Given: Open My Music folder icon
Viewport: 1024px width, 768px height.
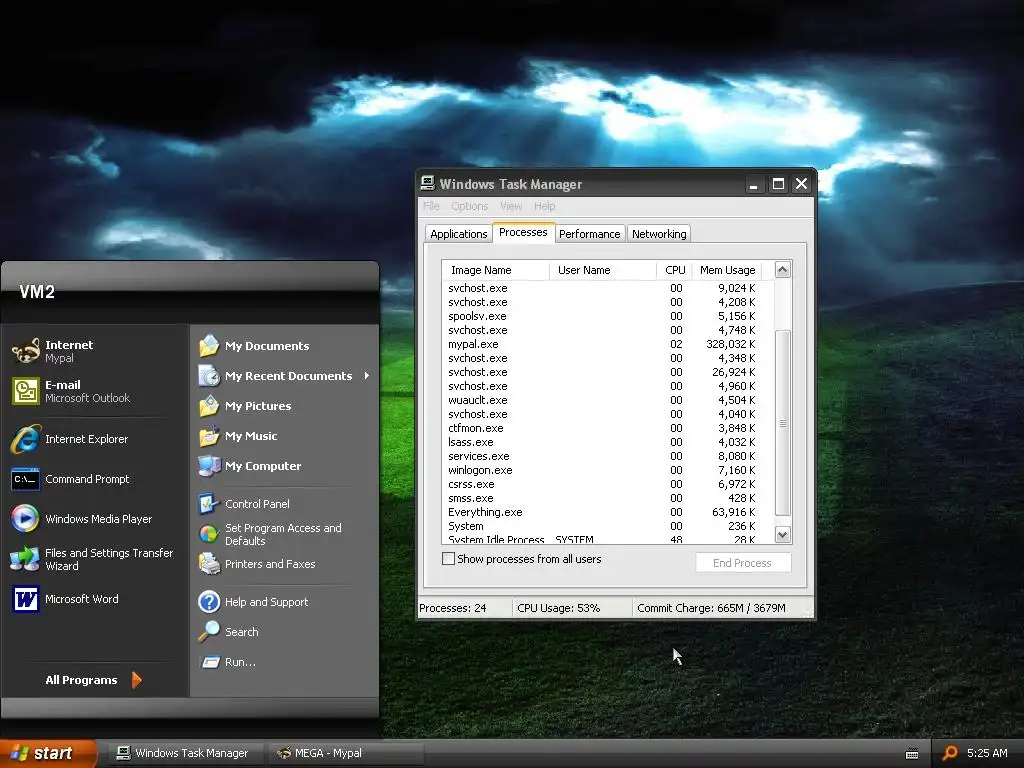Looking at the screenshot, I should click(209, 436).
